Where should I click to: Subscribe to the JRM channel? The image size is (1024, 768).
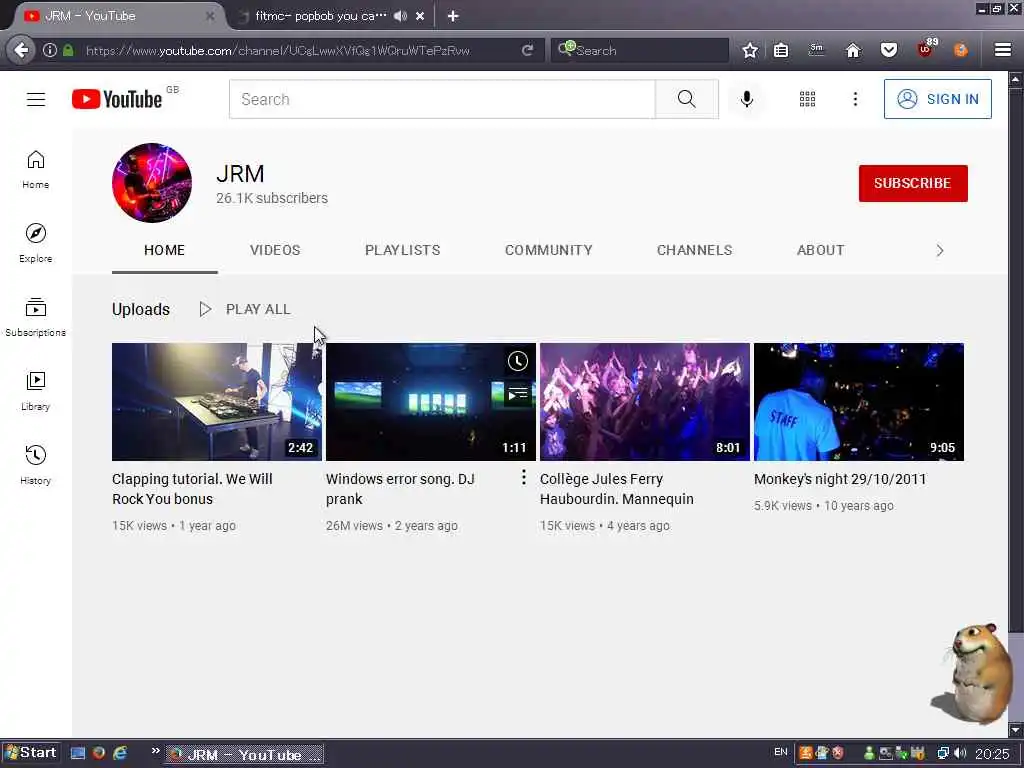(913, 183)
